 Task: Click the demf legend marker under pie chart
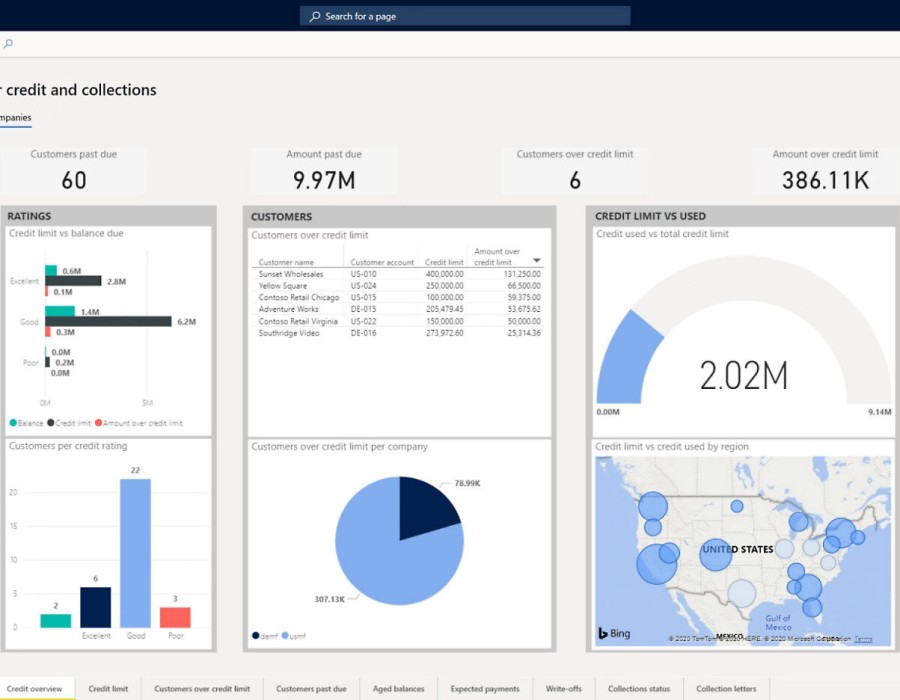point(256,635)
